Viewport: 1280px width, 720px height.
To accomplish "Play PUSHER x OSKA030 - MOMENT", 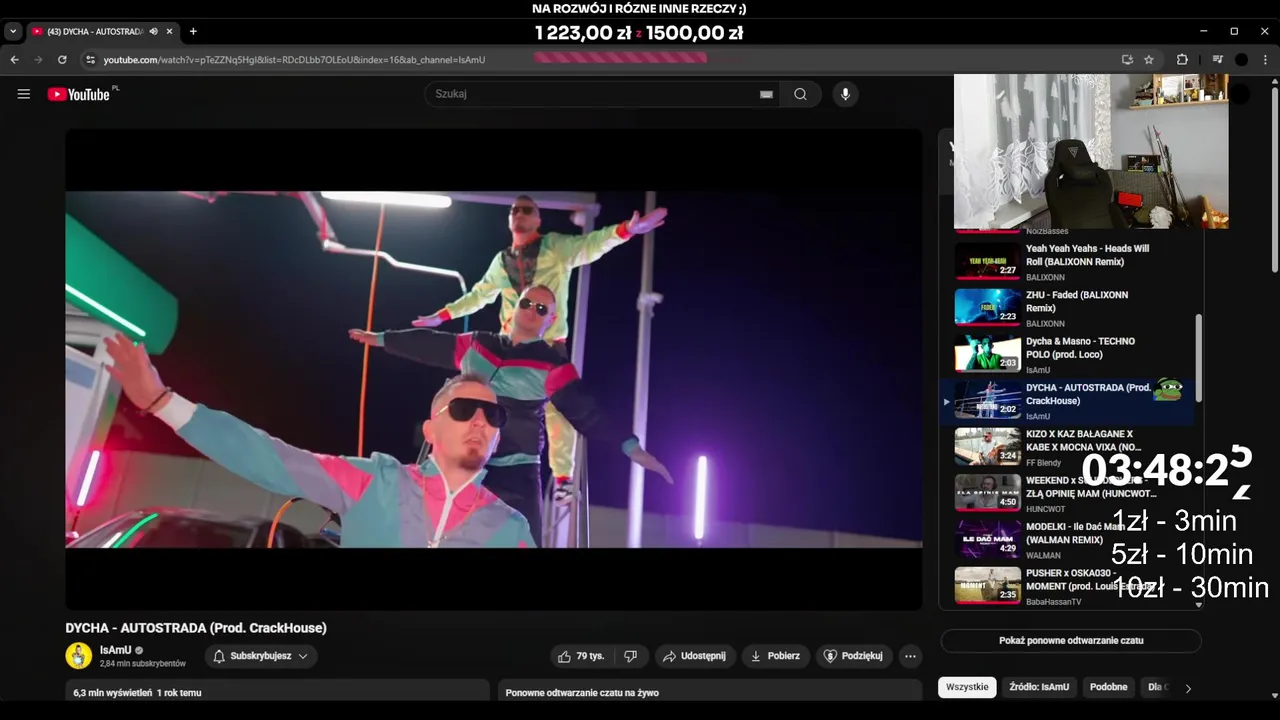I will pos(1070,587).
